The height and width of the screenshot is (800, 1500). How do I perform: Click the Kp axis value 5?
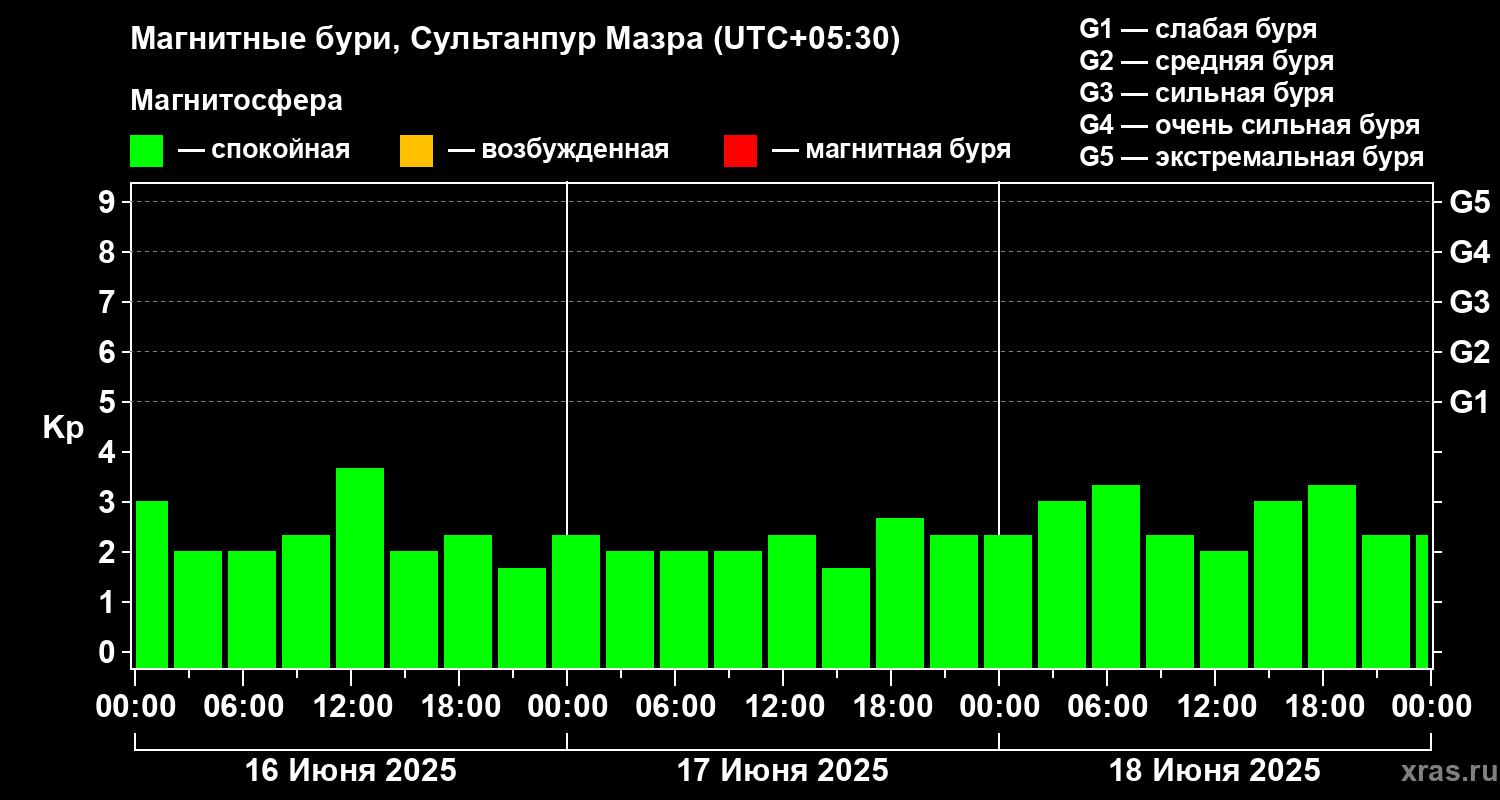[x=109, y=402]
